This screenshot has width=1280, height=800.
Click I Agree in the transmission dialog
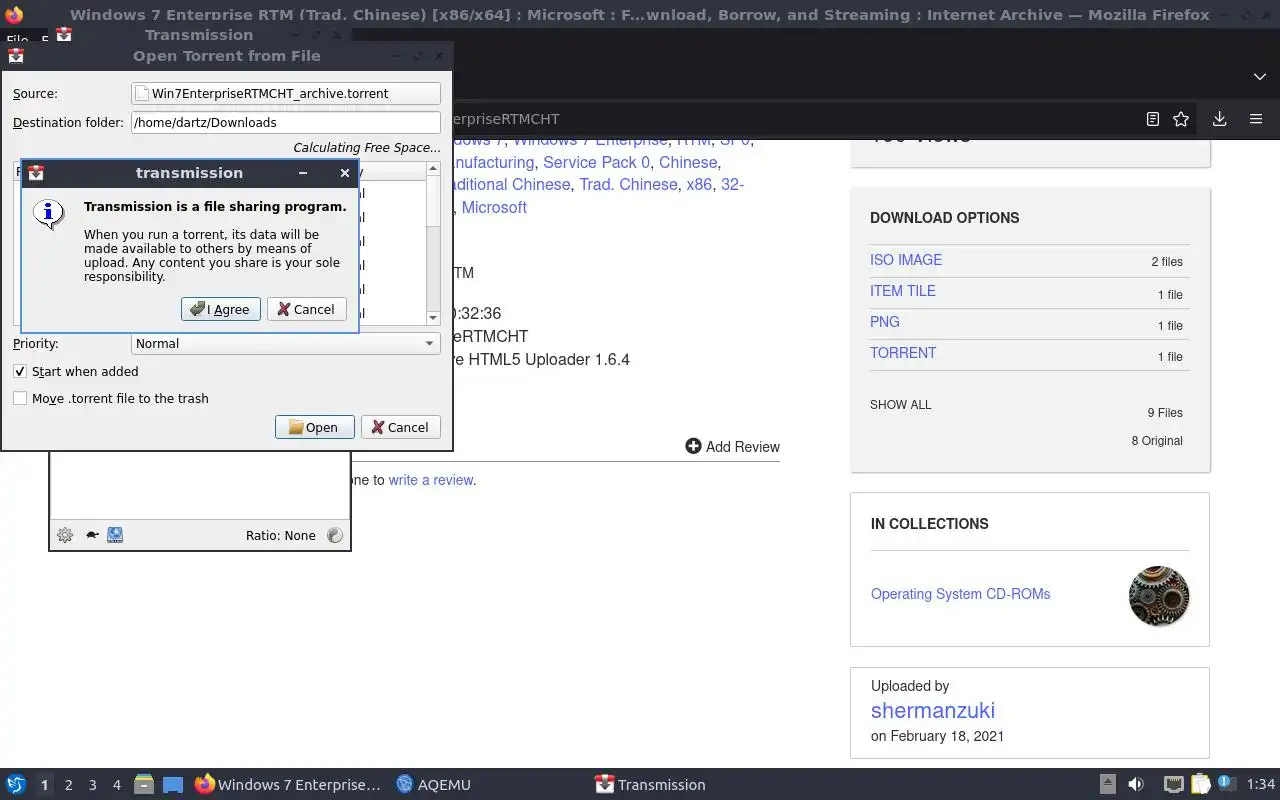[221, 309]
